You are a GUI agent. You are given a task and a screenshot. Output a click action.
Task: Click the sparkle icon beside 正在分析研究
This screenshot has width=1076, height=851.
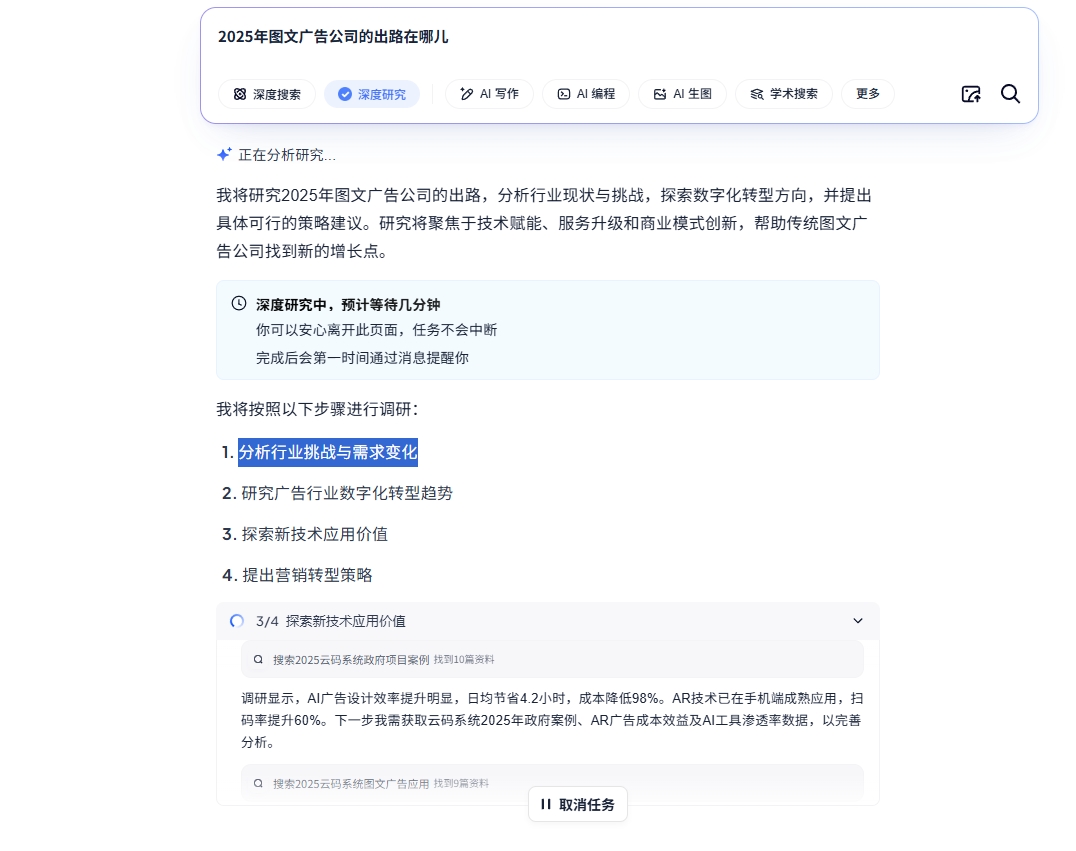click(224, 154)
